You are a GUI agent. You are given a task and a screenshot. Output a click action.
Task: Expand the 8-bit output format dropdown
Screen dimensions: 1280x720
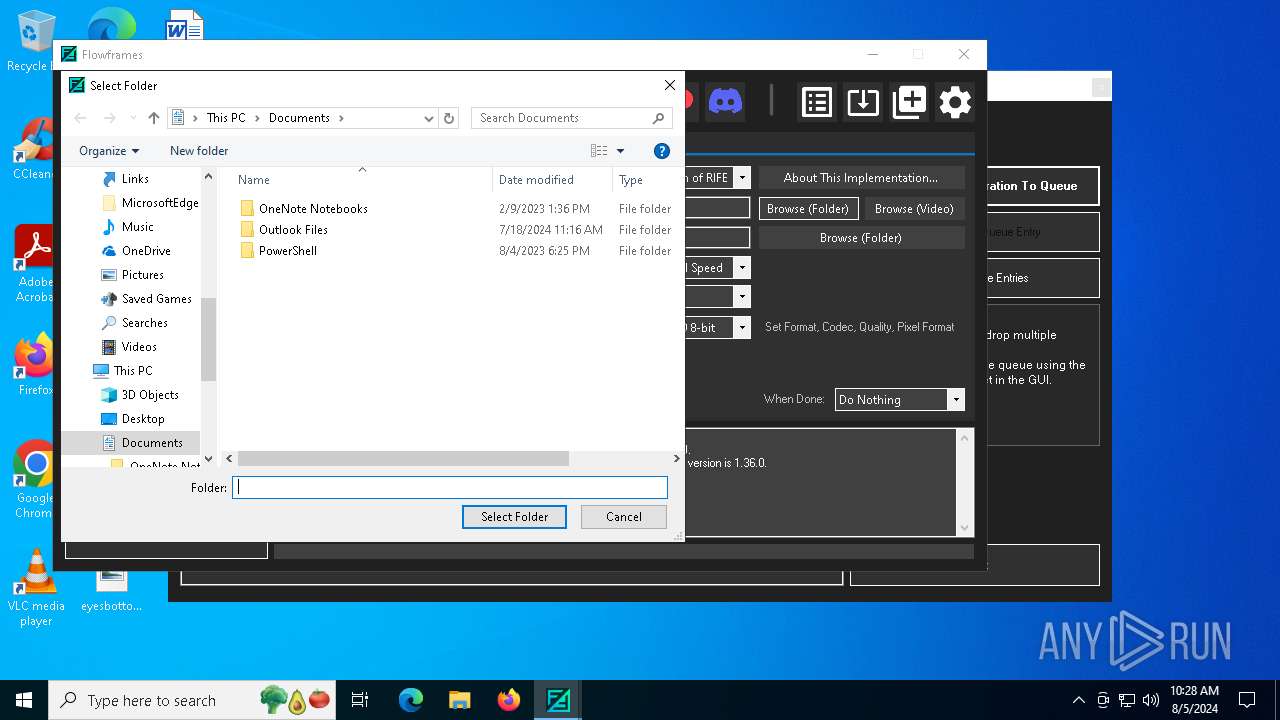click(742, 327)
